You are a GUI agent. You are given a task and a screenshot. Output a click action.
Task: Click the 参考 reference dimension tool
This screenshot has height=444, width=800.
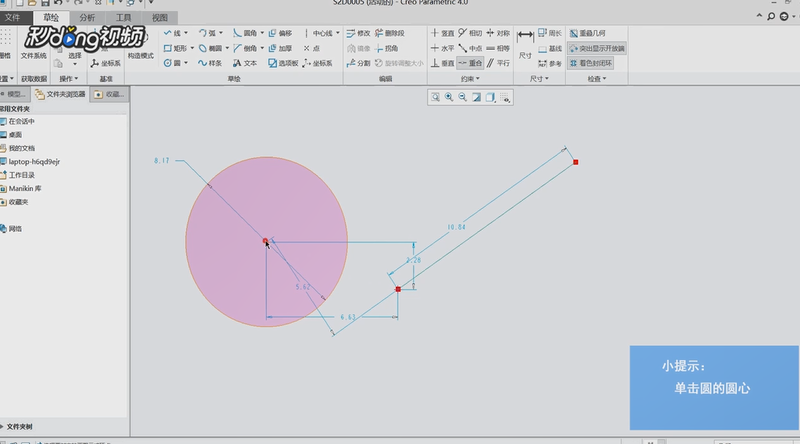549,63
